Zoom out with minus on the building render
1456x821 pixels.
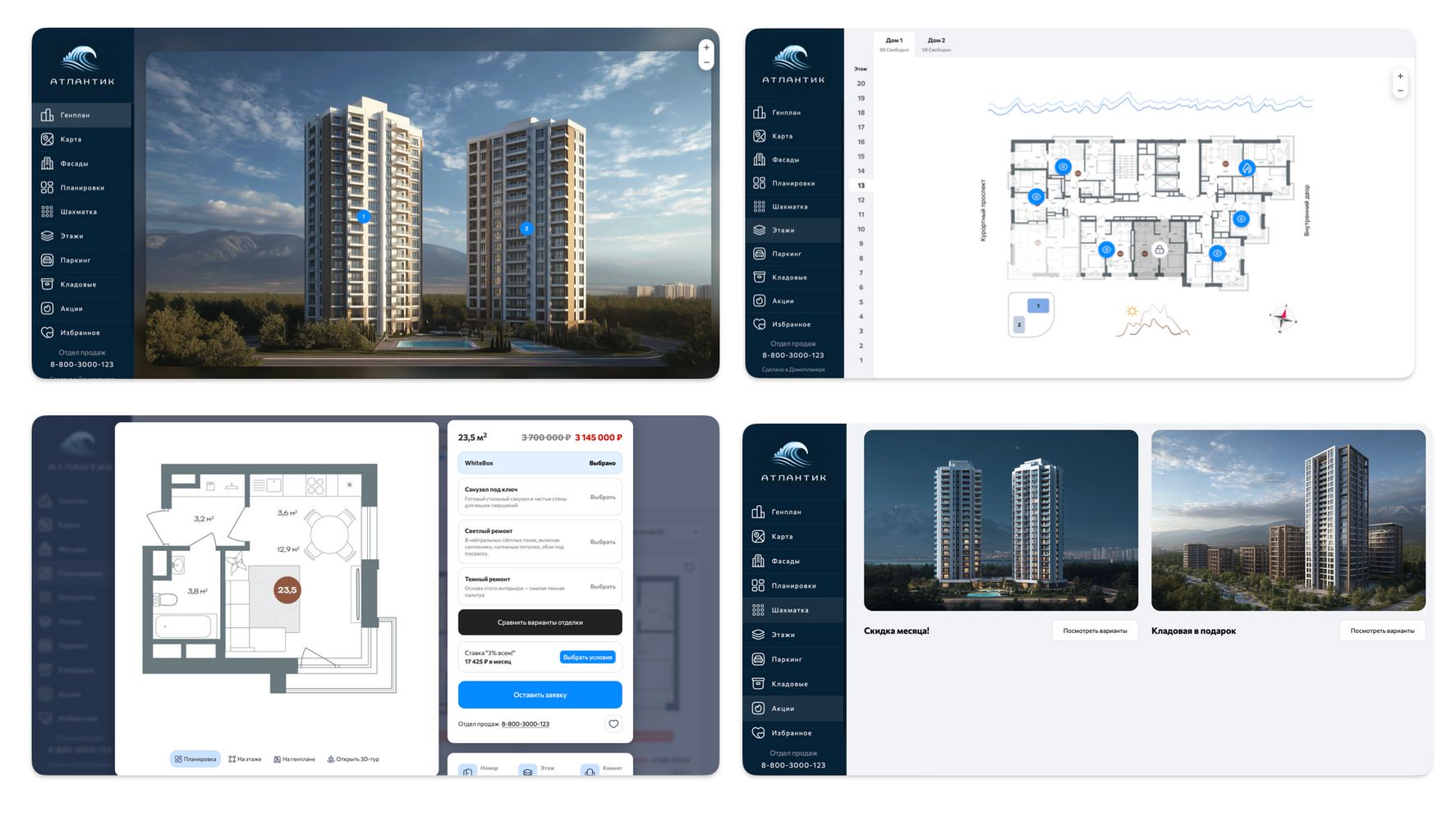(x=706, y=62)
